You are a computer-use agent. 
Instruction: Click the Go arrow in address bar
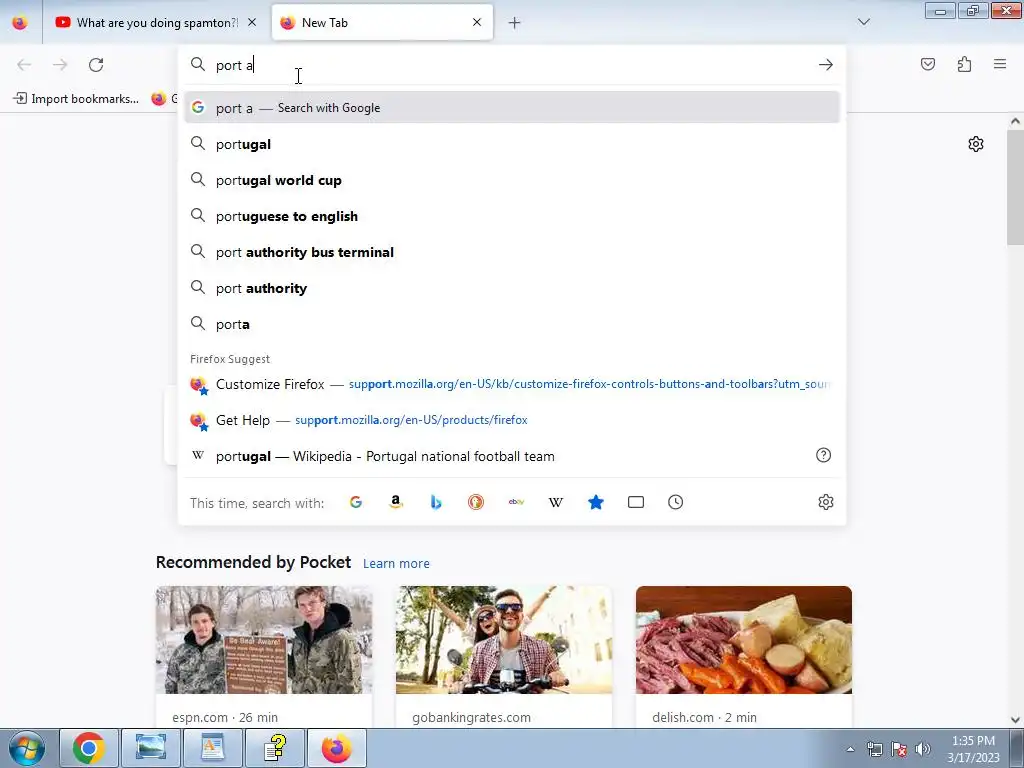(x=825, y=65)
